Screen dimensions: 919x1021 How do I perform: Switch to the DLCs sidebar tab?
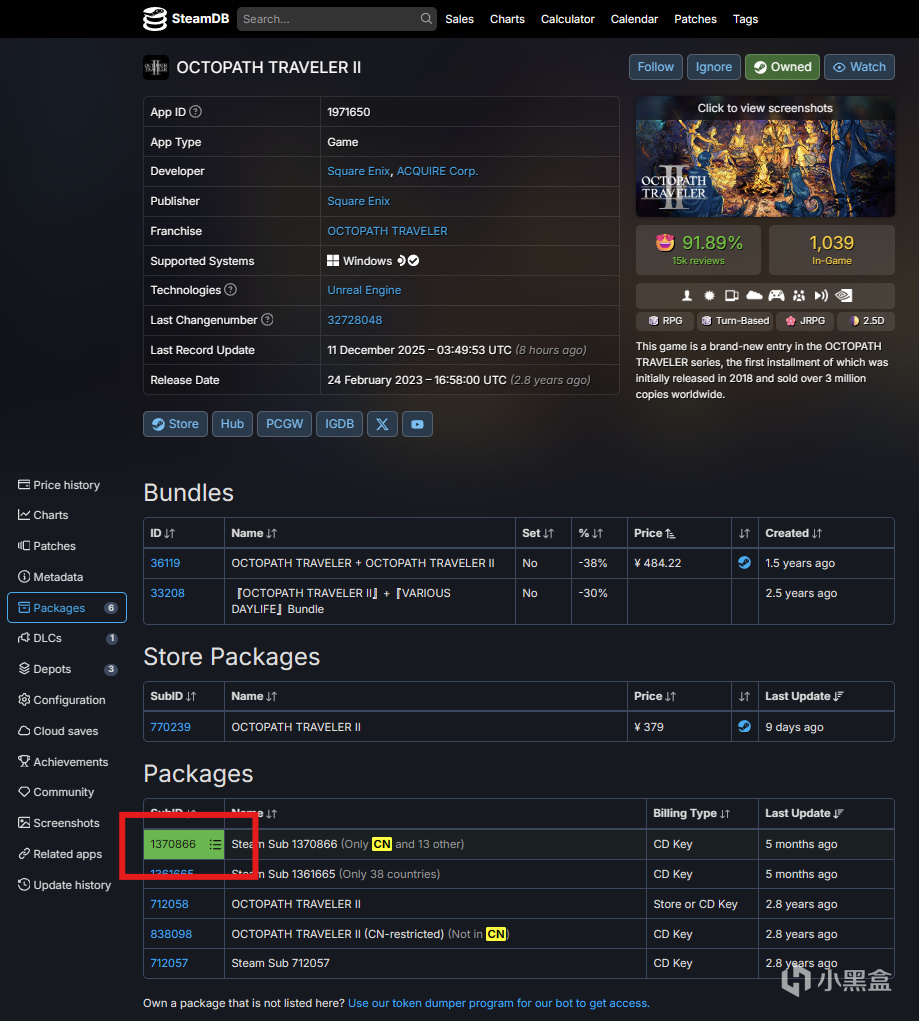(67, 638)
